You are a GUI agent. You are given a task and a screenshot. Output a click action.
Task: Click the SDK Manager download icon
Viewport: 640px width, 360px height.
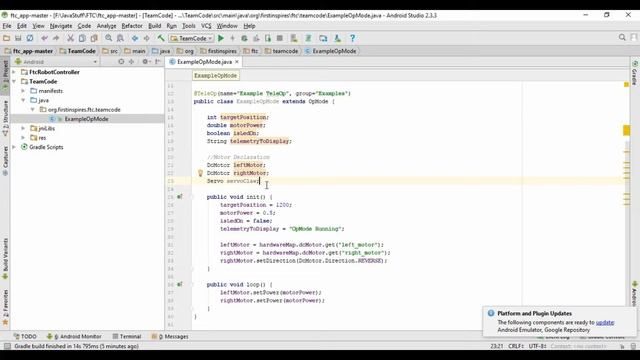click(x=337, y=38)
